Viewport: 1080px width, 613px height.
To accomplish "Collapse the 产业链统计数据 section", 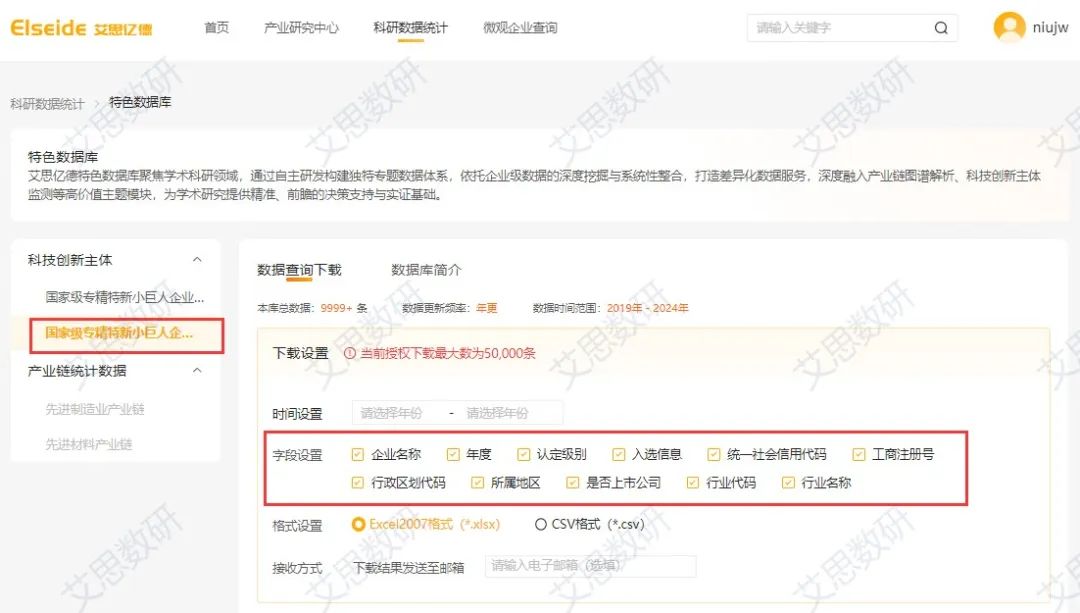I will (x=197, y=371).
